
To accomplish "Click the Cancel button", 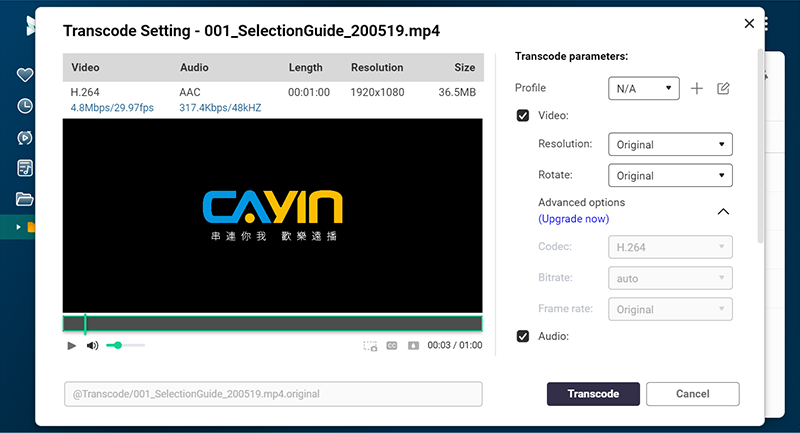I will point(692,394).
